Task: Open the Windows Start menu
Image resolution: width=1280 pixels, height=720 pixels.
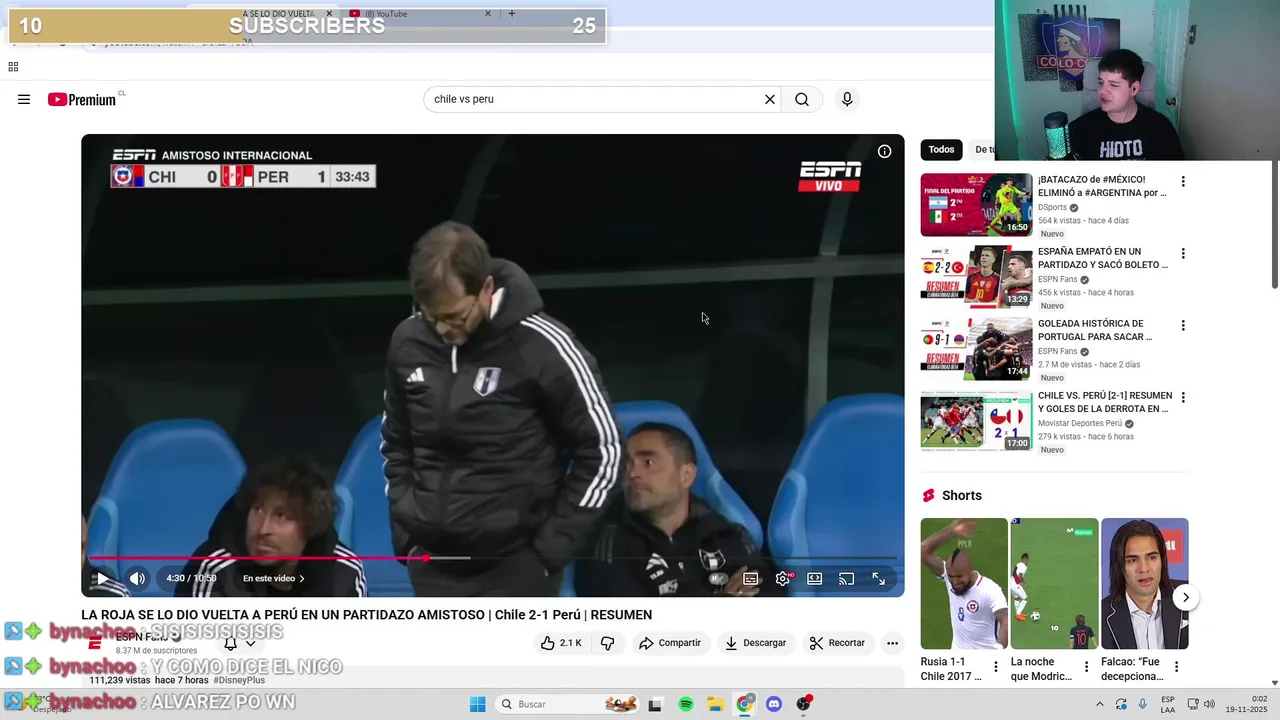Action: (x=477, y=704)
